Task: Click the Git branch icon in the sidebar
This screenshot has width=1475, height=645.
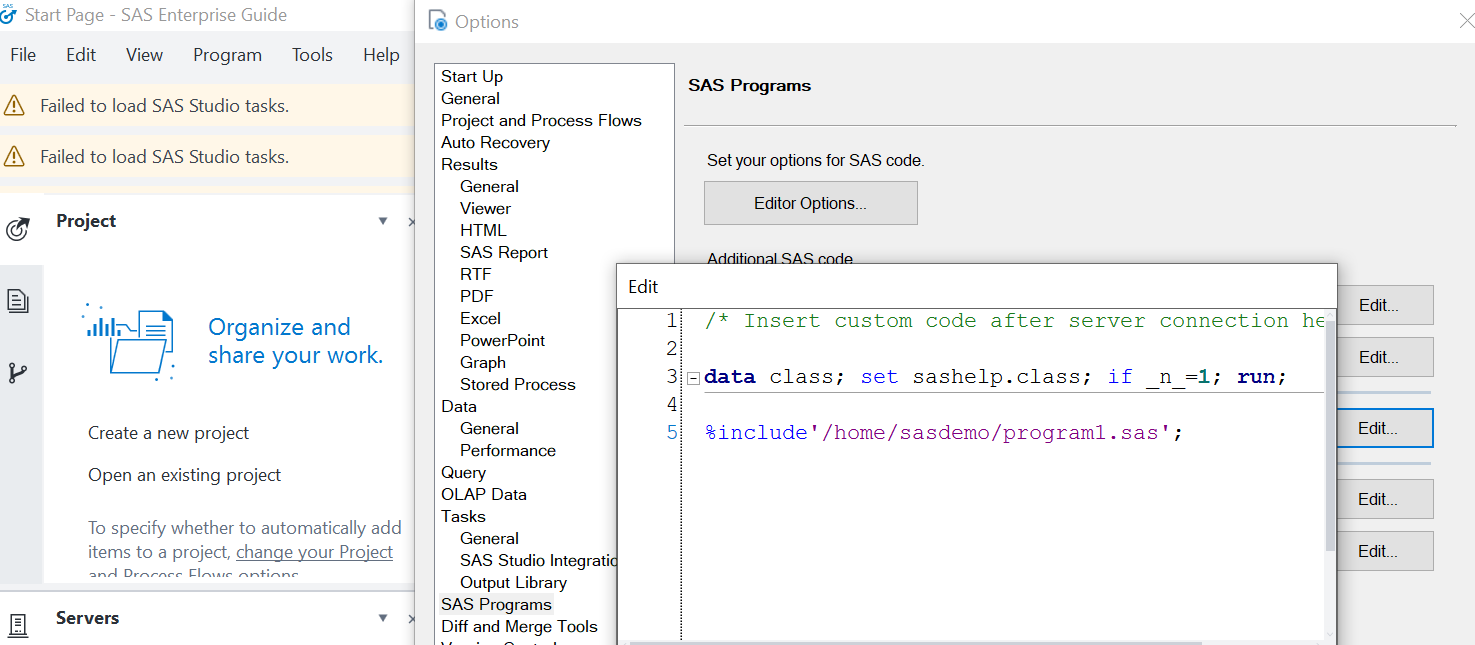Action: [17, 373]
